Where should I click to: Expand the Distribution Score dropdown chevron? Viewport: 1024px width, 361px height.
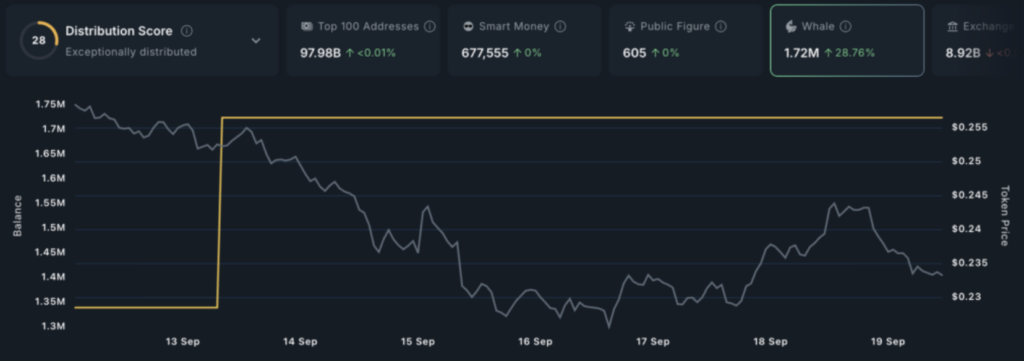pyautogui.click(x=256, y=40)
